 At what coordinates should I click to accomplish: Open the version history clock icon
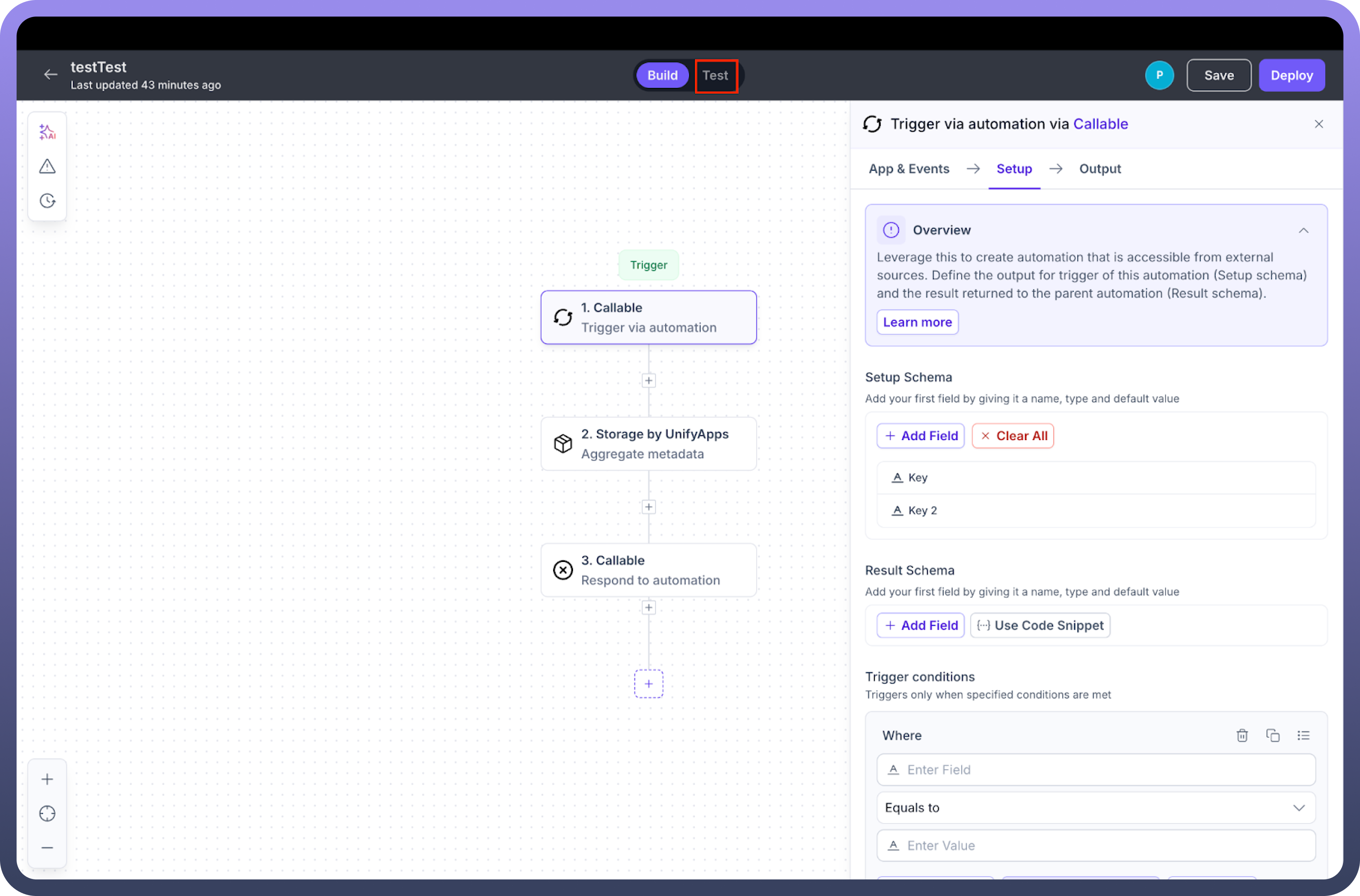point(47,201)
